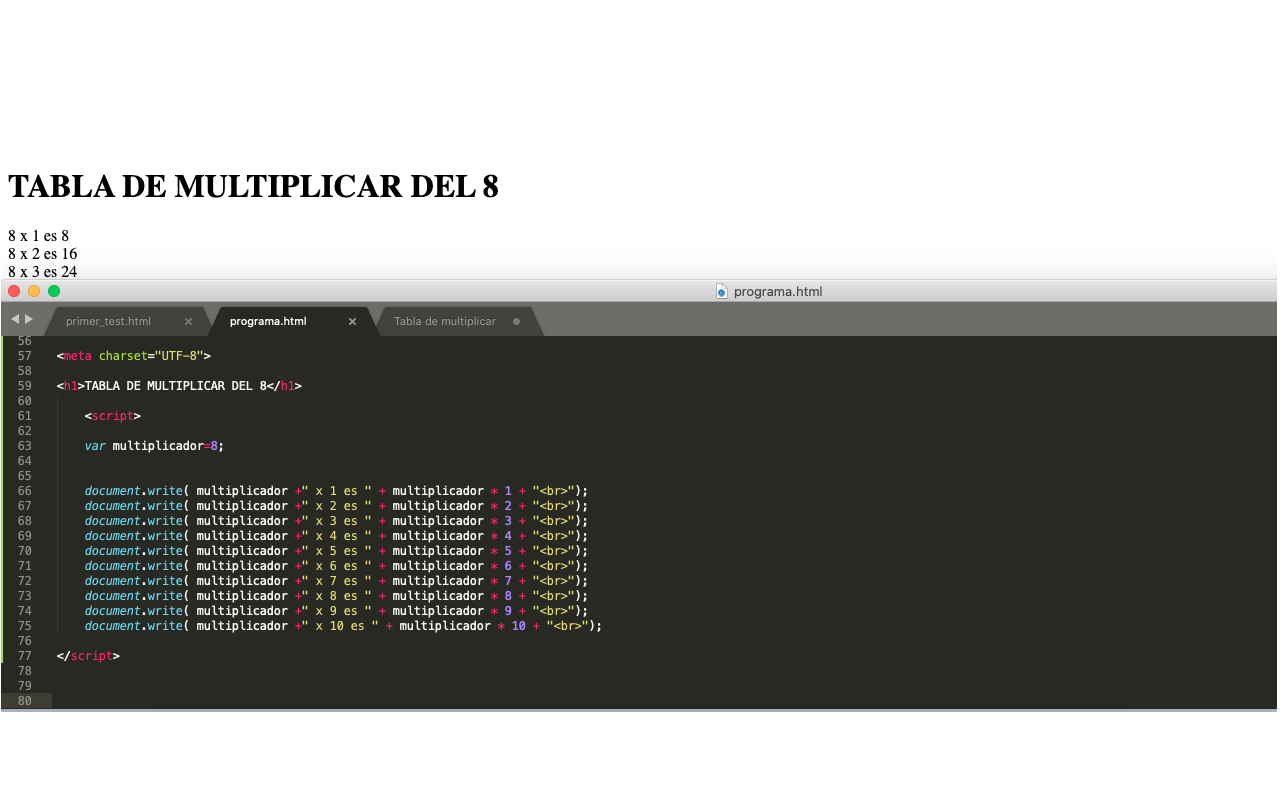1280x800 pixels.
Task: Click line number 75 in gutter
Action: (25, 625)
